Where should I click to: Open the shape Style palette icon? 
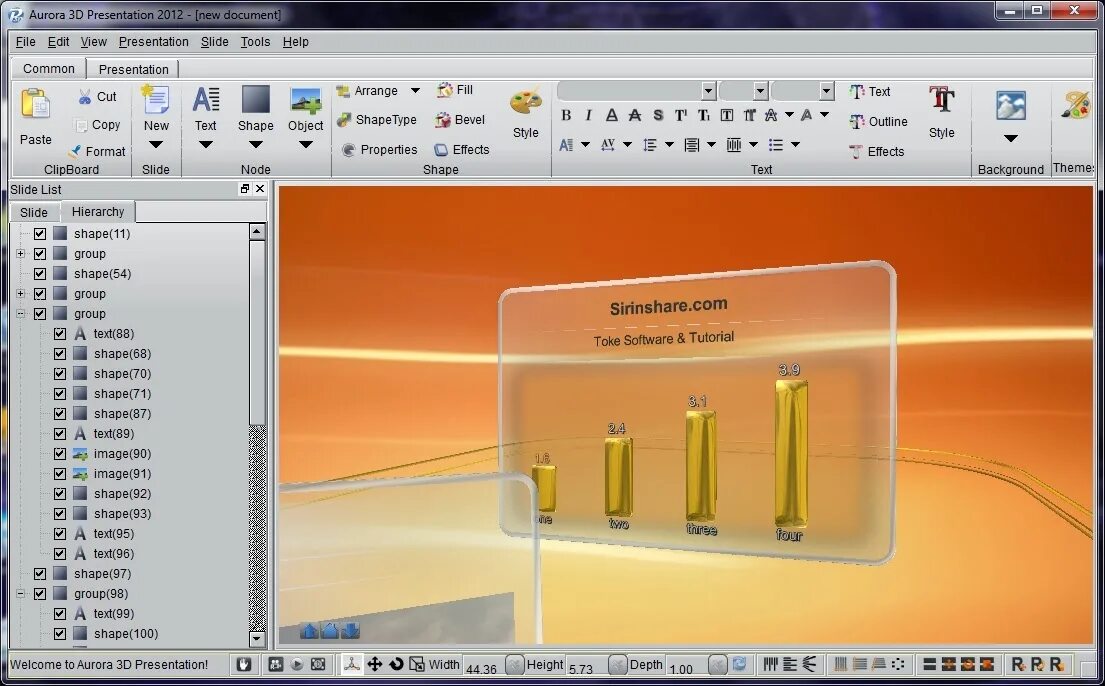click(x=526, y=103)
